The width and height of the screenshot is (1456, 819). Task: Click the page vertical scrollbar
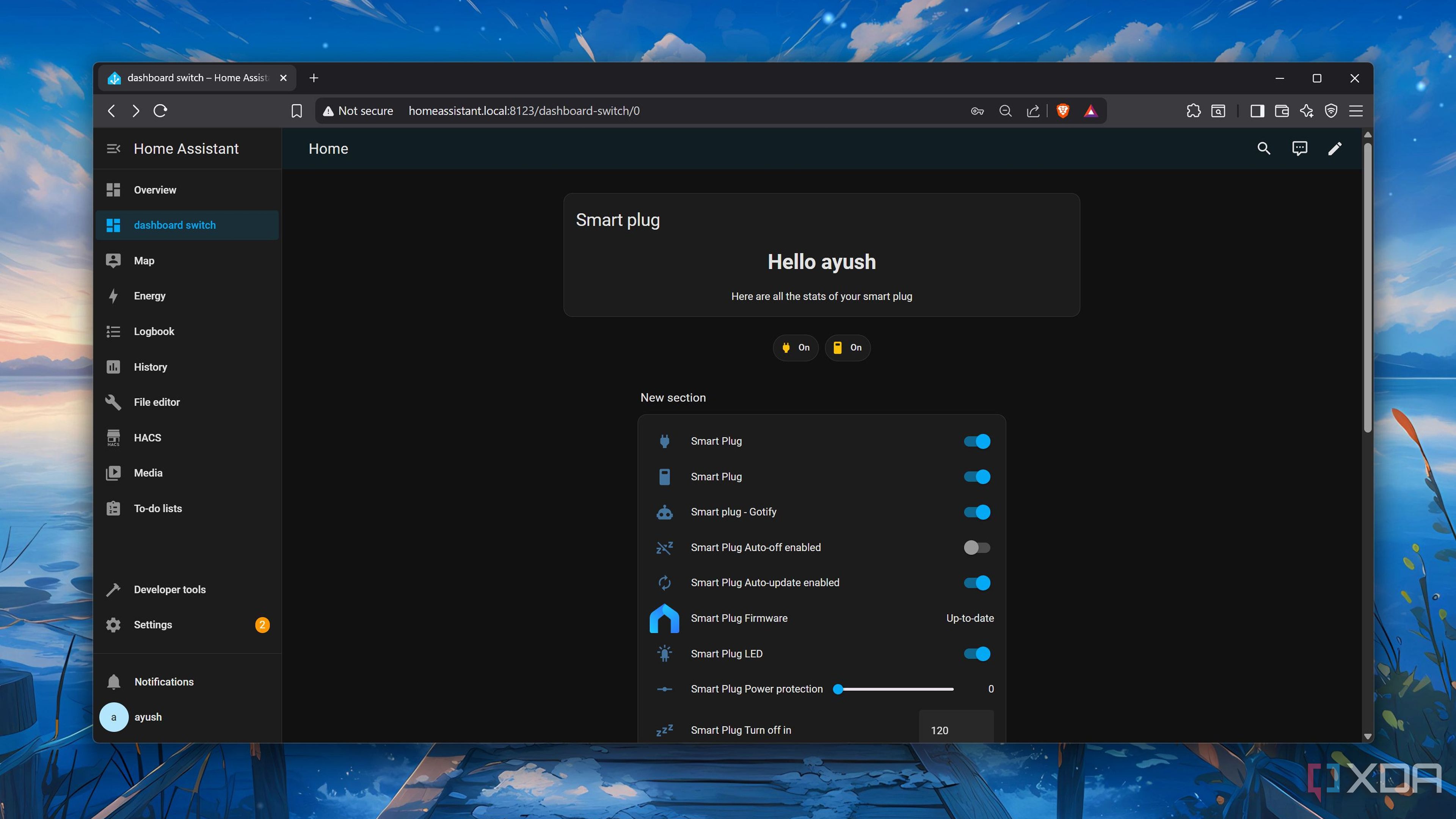coord(1367,288)
